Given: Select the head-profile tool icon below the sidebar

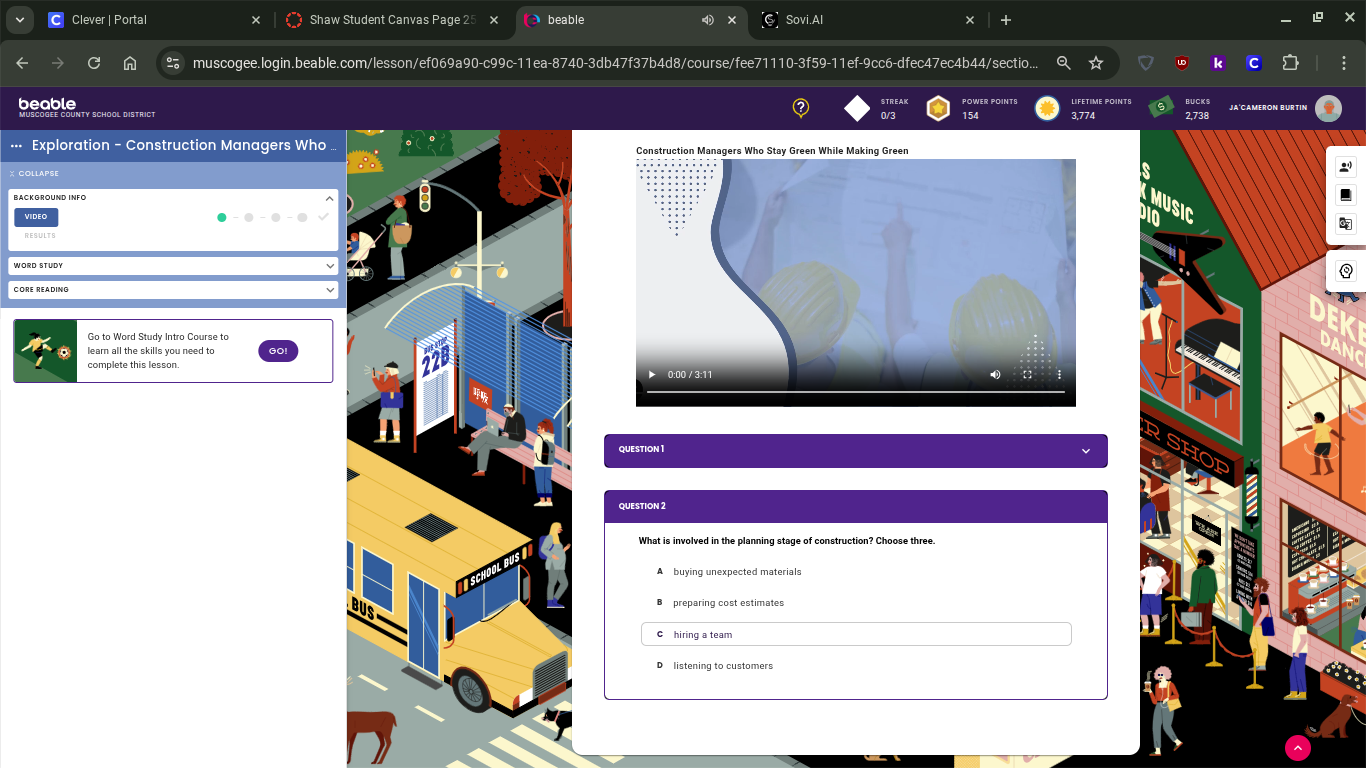Looking at the screenshot, I should coord(1345,271).
